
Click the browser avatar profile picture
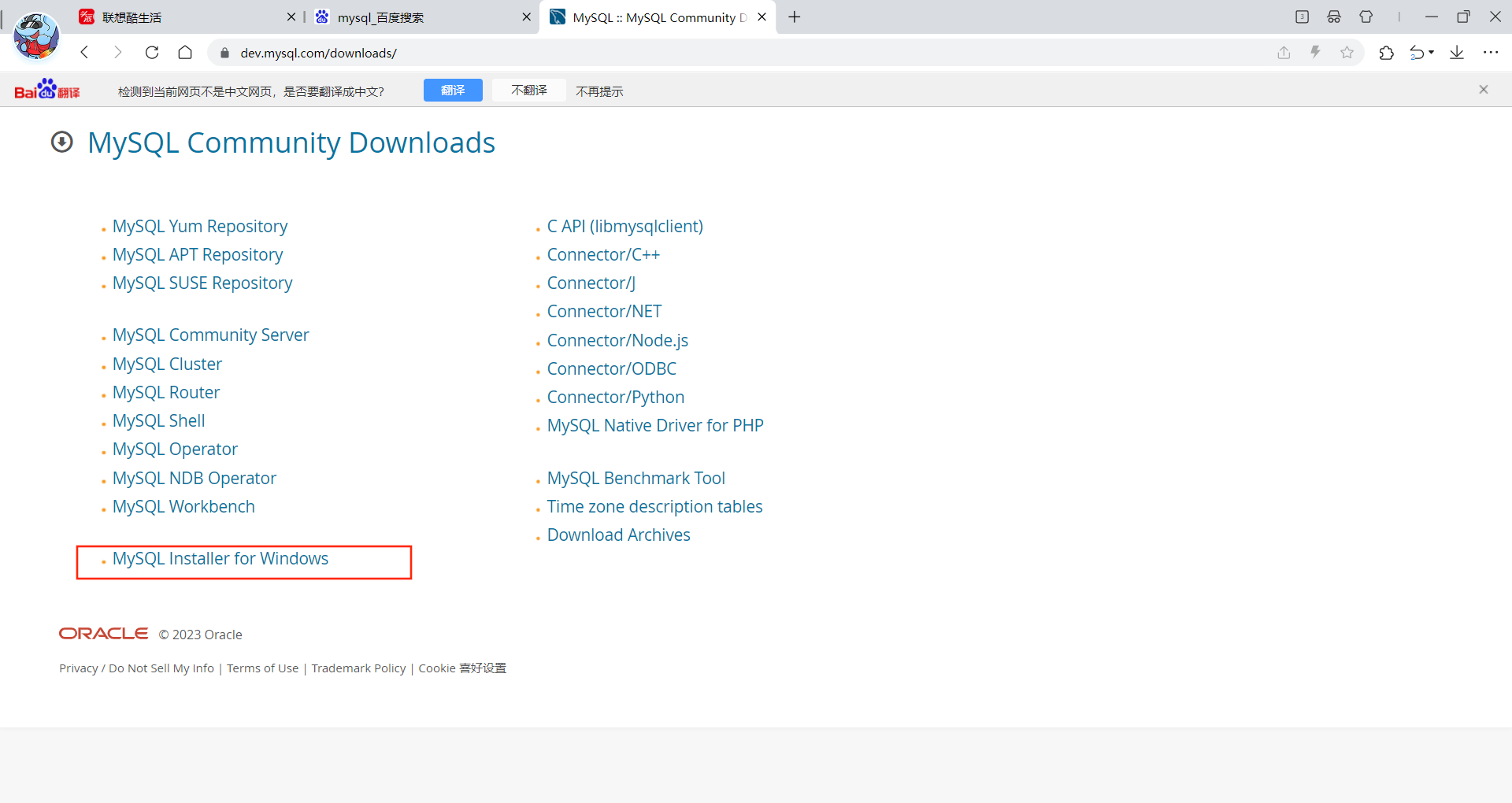(x=36, y=35)
